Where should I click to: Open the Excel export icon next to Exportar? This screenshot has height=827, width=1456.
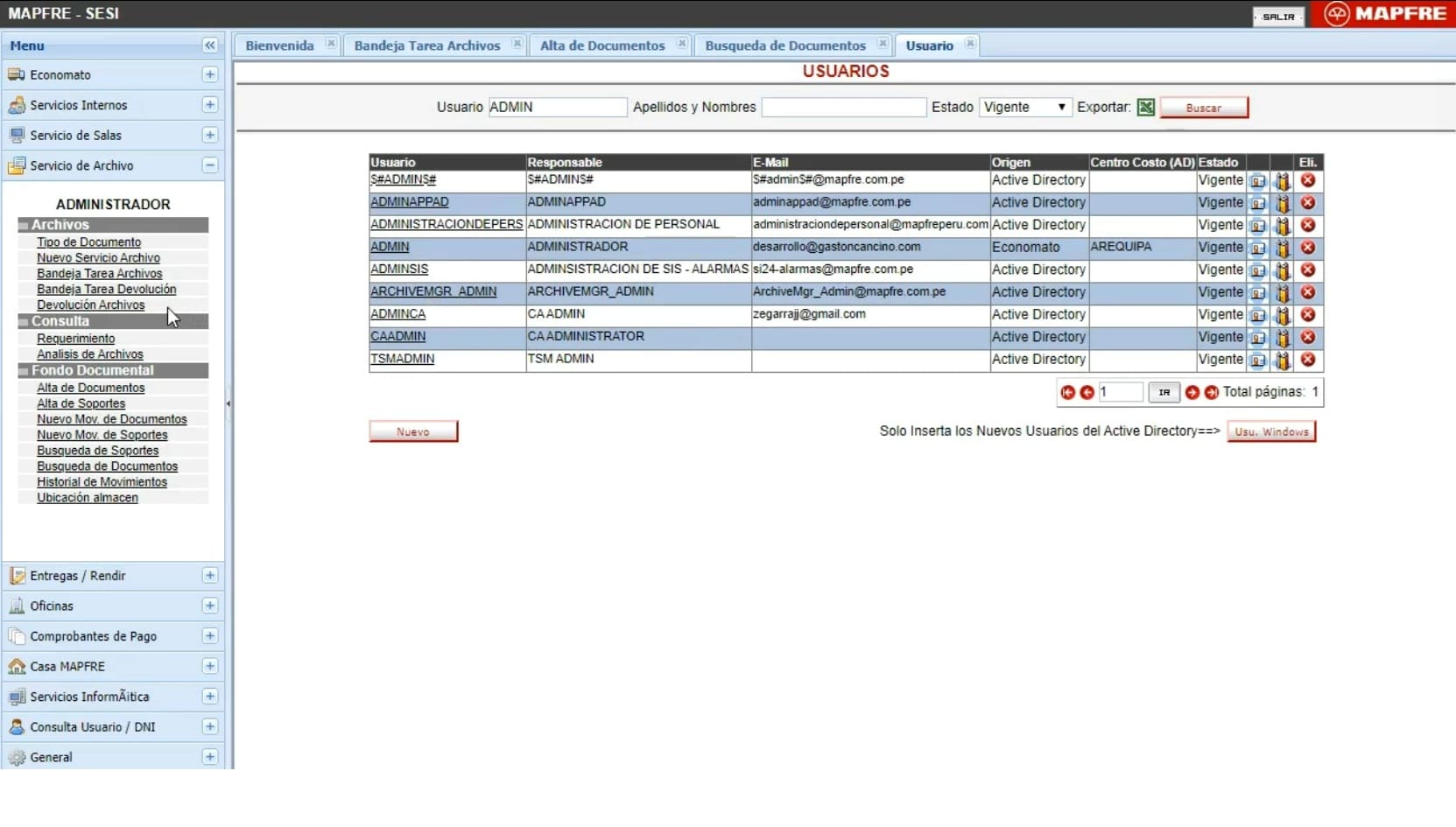[1146, 107]
